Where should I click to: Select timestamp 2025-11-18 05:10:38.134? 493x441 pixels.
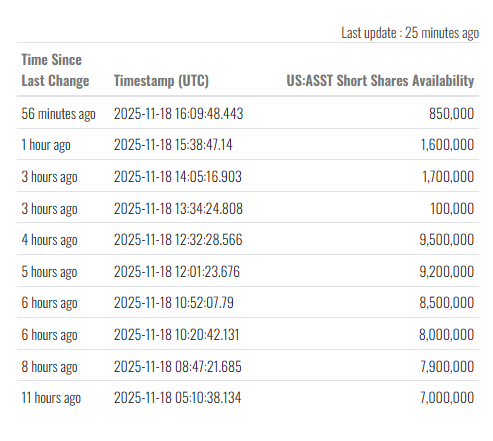coord(177,397)
